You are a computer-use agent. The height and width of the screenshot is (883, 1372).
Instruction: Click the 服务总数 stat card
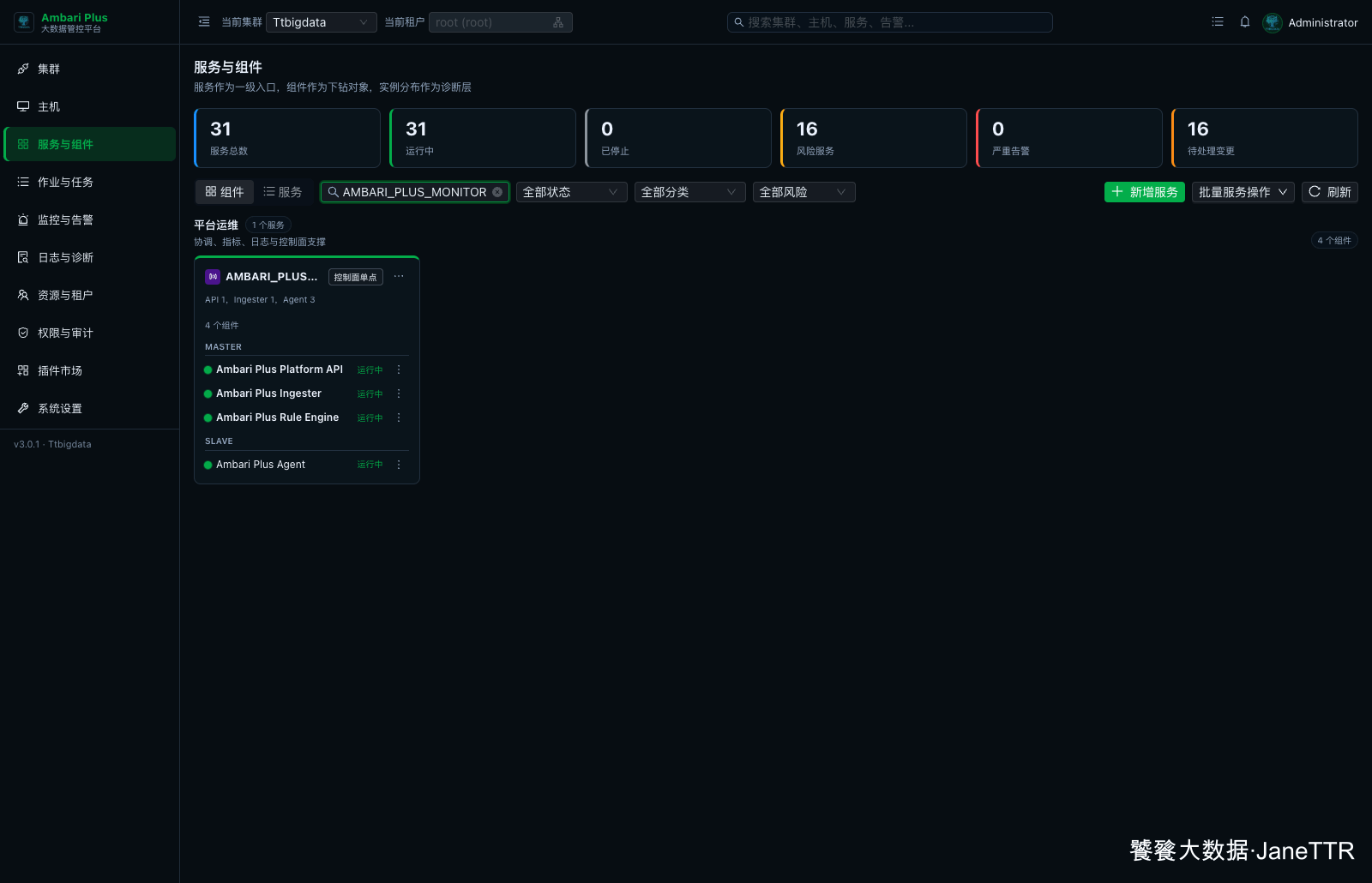click(x=287, y=138)
